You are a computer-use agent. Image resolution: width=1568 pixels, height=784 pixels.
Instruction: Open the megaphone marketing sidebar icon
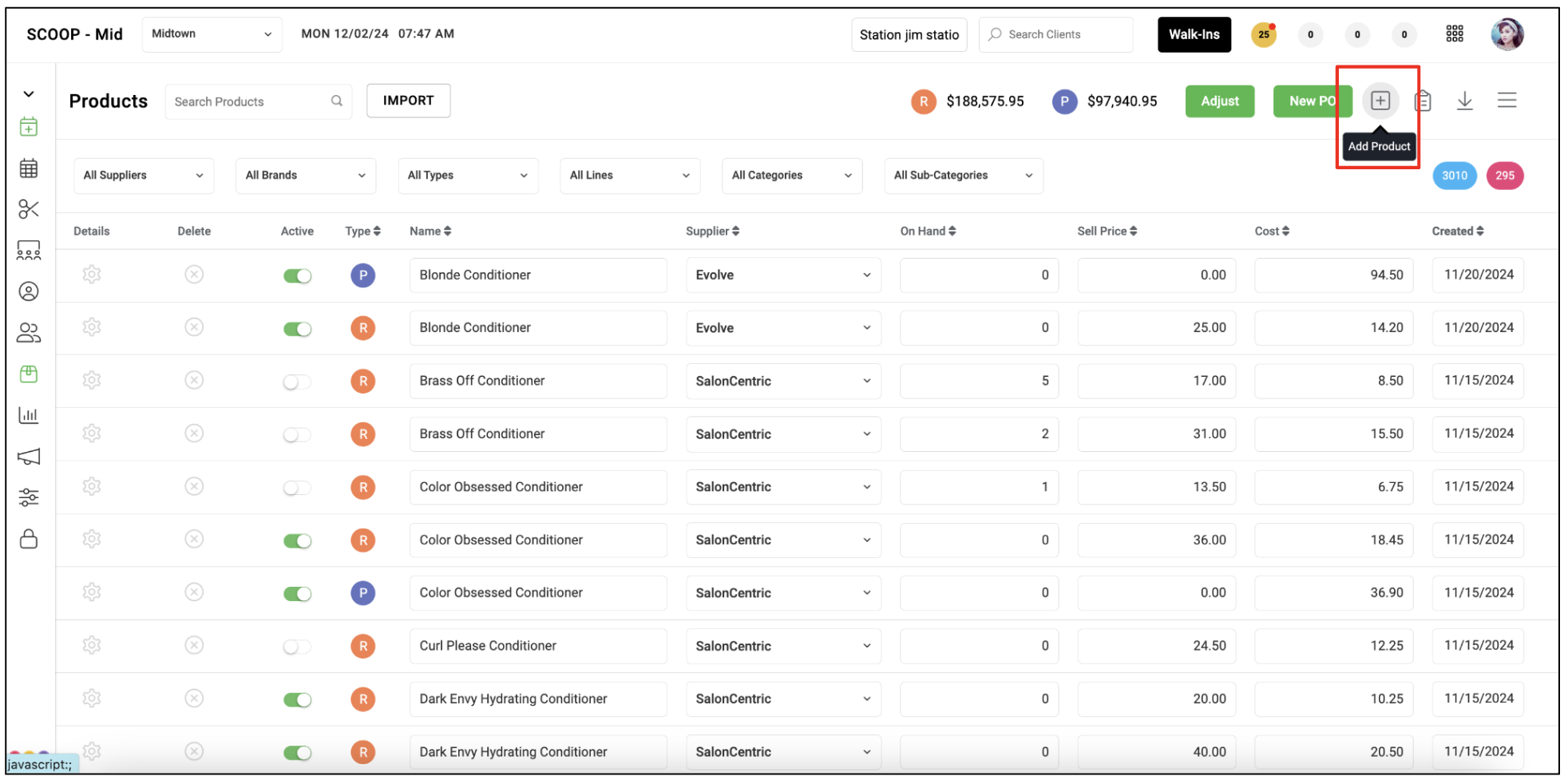pos(29,457)
